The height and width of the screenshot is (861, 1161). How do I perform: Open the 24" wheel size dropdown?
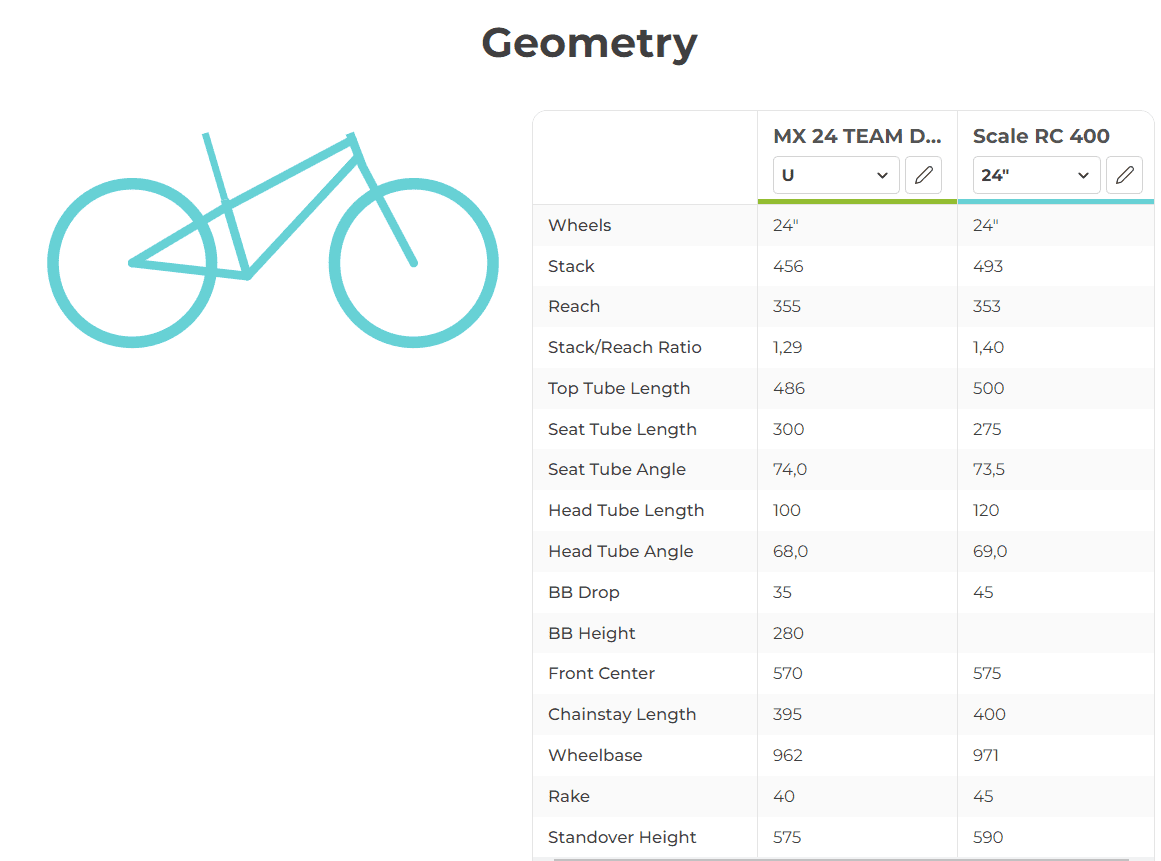pos(1036,175)
